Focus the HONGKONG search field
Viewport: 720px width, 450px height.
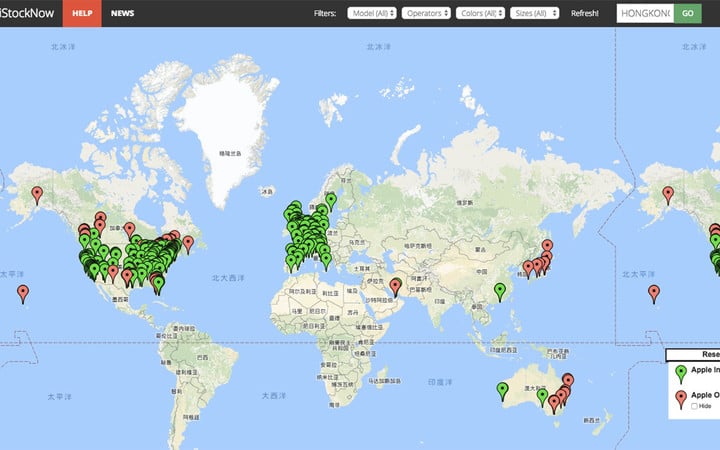tap(645, 13)
